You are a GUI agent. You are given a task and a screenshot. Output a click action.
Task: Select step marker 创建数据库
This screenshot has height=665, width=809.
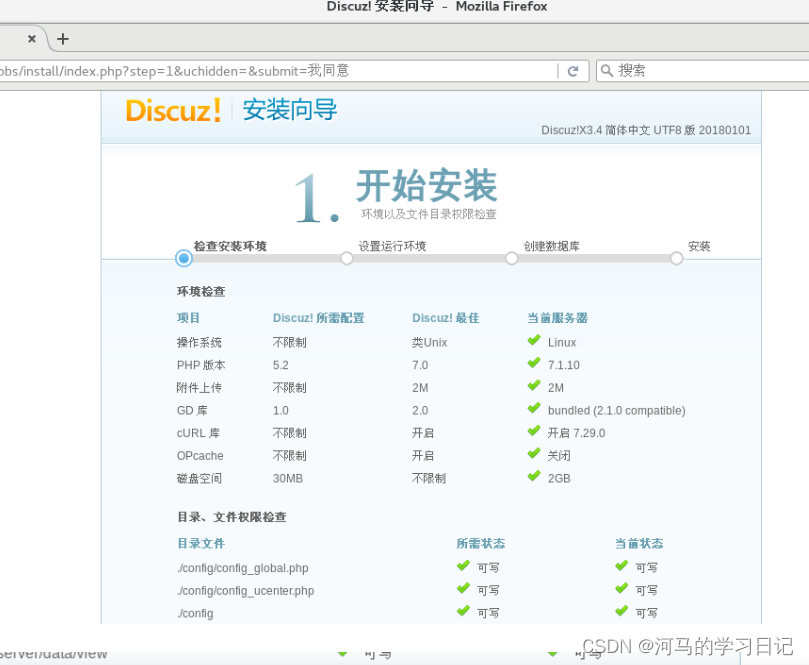(x=511, y=258)
